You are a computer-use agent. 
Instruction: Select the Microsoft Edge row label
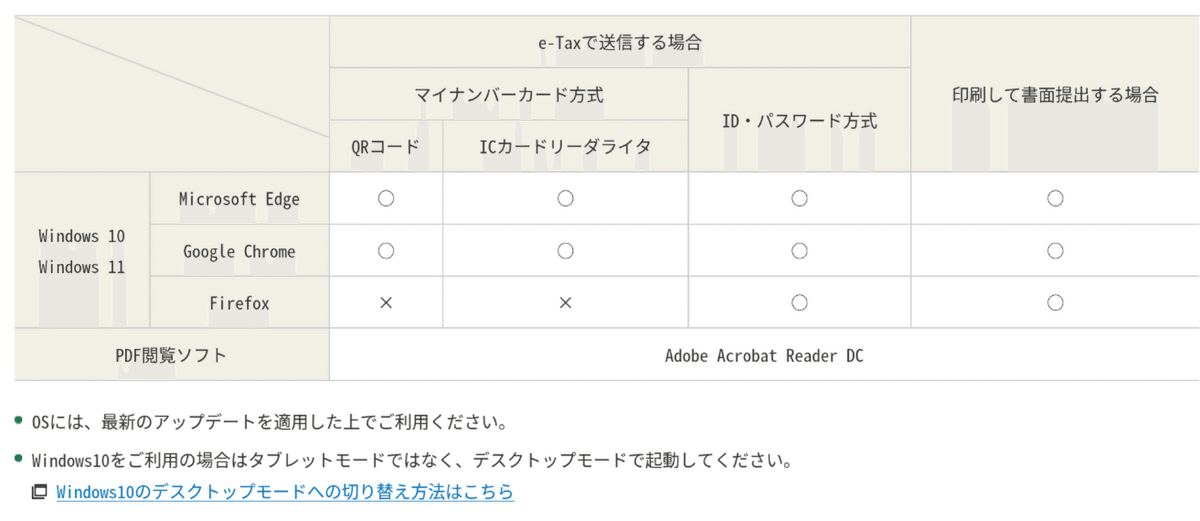[x=239, y=198]
